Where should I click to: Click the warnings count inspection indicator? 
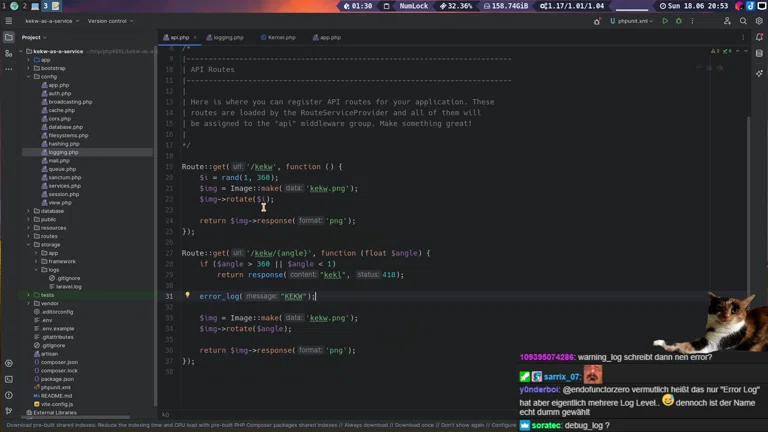[715, 51]
